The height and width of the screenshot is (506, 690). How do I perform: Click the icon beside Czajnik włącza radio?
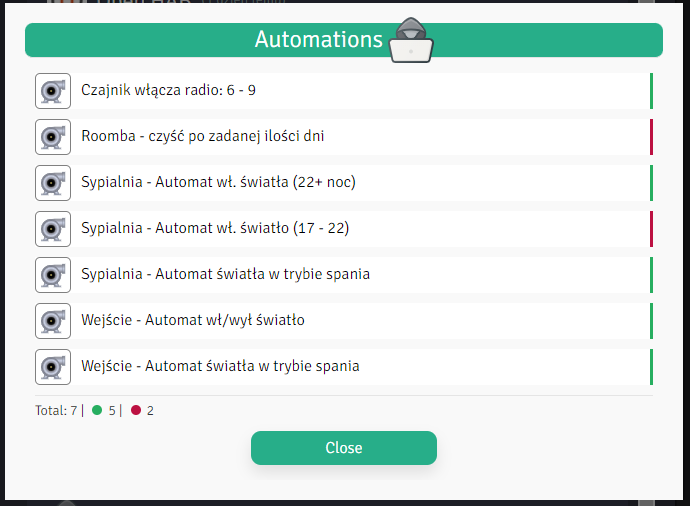[53, 91]
